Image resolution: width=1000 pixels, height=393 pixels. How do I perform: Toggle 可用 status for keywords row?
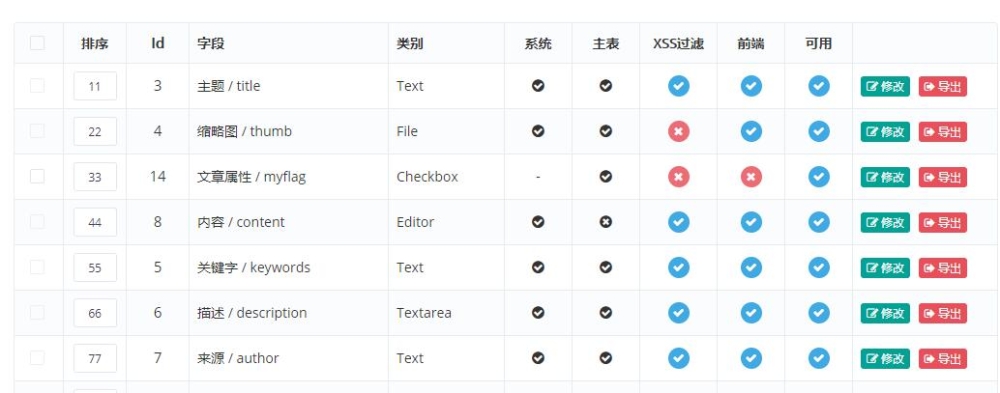pos(819,267)
